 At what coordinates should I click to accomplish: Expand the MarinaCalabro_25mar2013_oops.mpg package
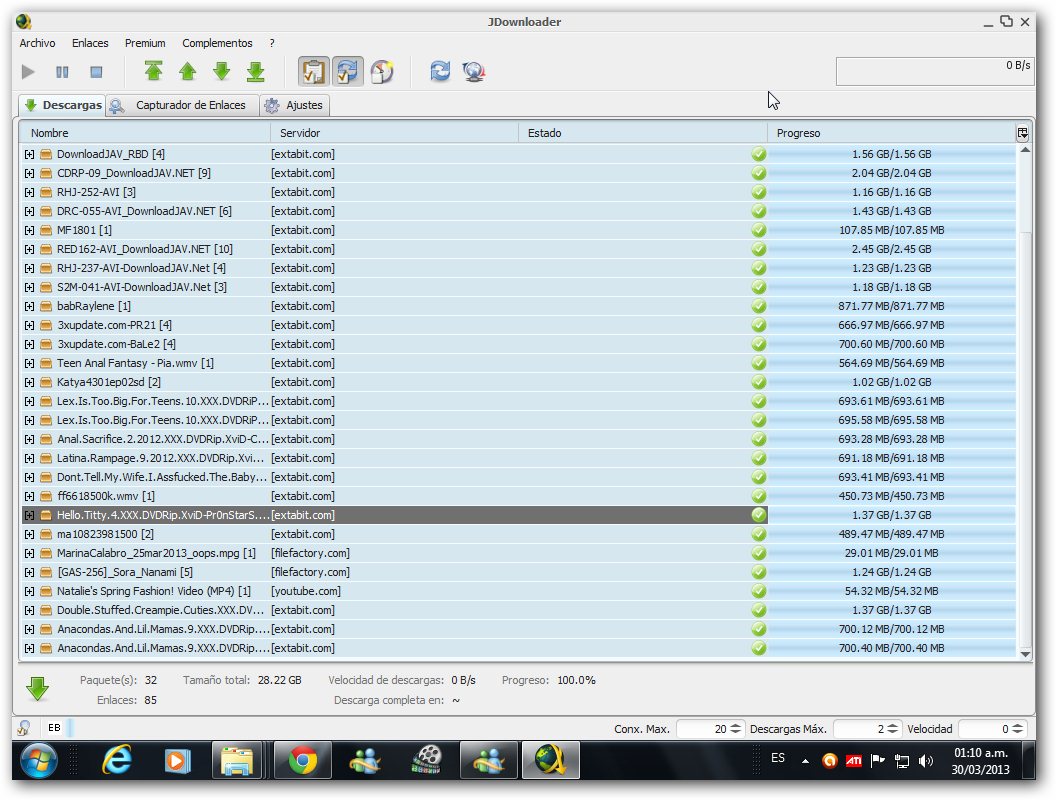click(x=30, y=554)
